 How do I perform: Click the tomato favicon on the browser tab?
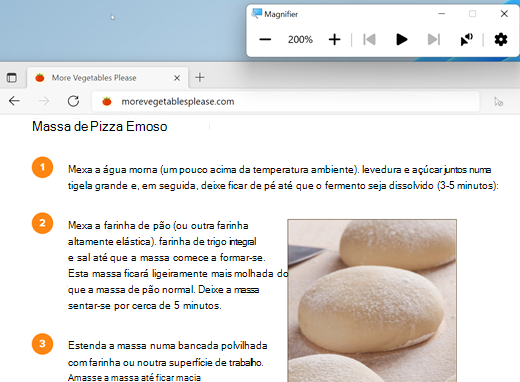tap(40, 78)
